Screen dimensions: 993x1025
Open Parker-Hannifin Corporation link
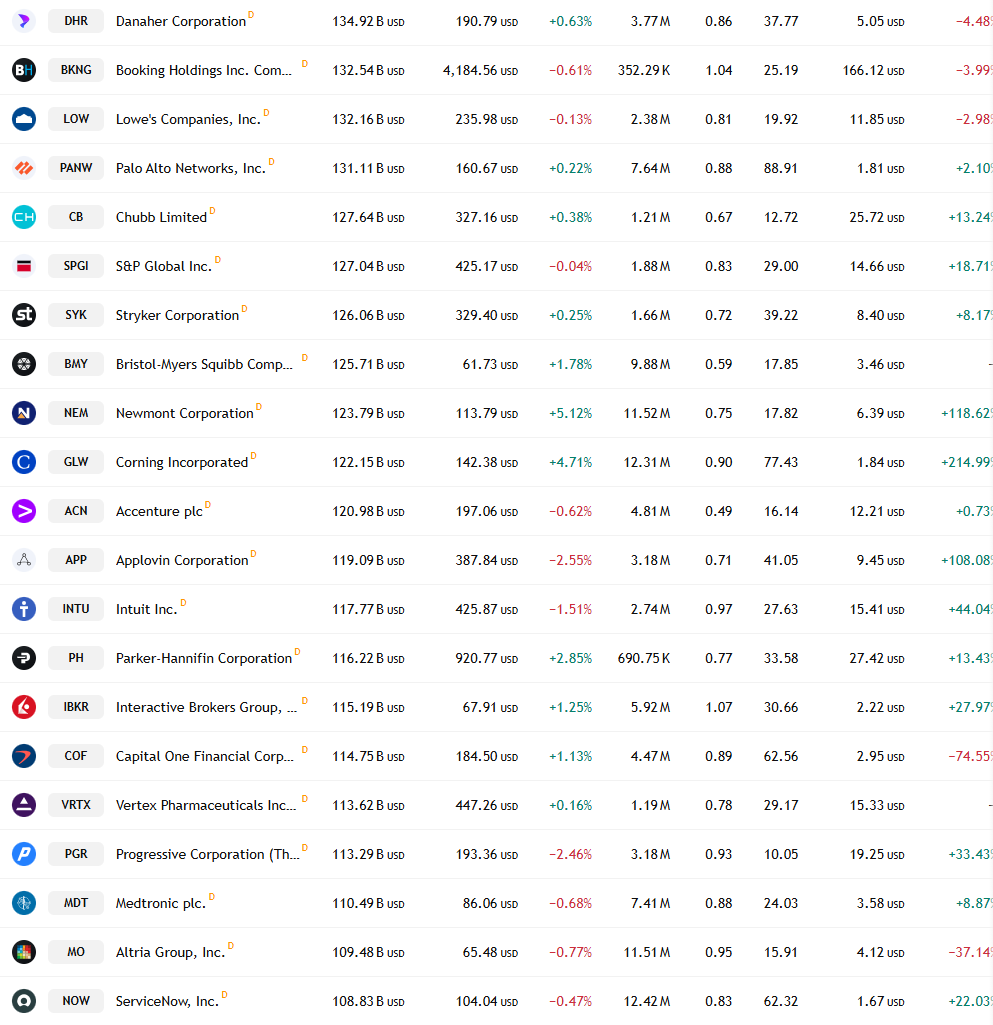(x=204, y=659)
